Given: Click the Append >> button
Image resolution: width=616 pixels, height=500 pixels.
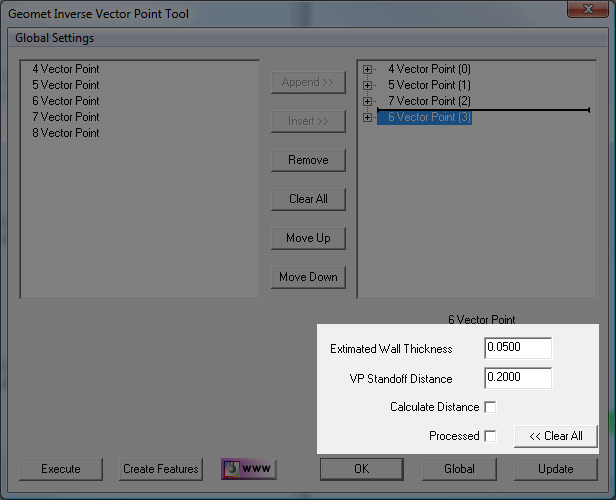Looking at the screenshot, I should [308, 82].
